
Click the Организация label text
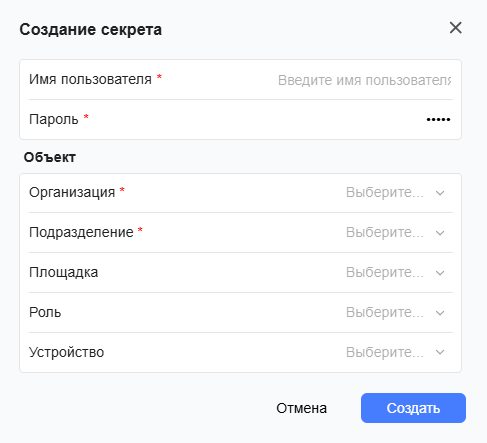72,192
